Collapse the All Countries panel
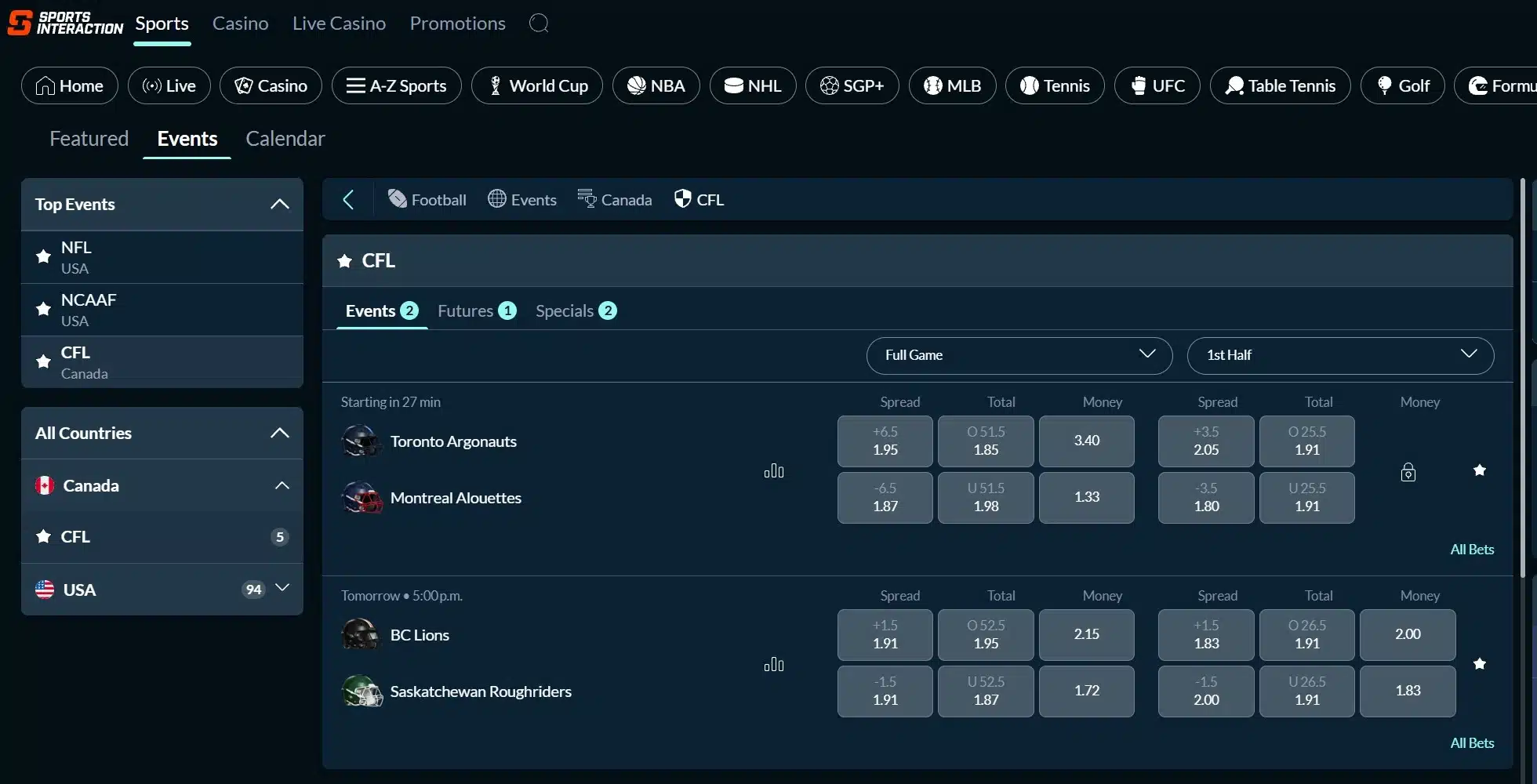The image size is (1537, 784). 280,434
